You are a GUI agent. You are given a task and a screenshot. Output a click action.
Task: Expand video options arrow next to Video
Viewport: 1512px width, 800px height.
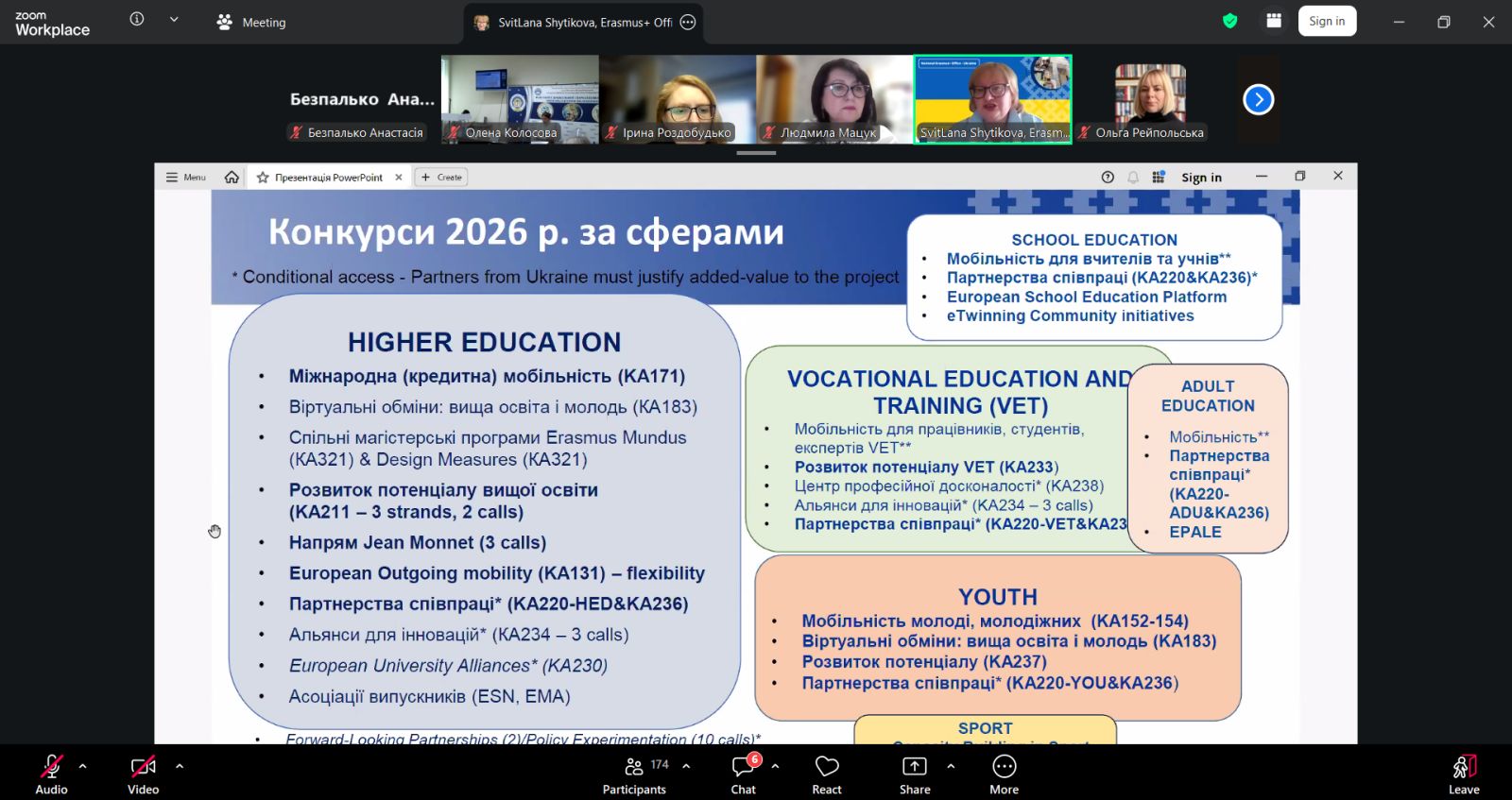[180, 766]
